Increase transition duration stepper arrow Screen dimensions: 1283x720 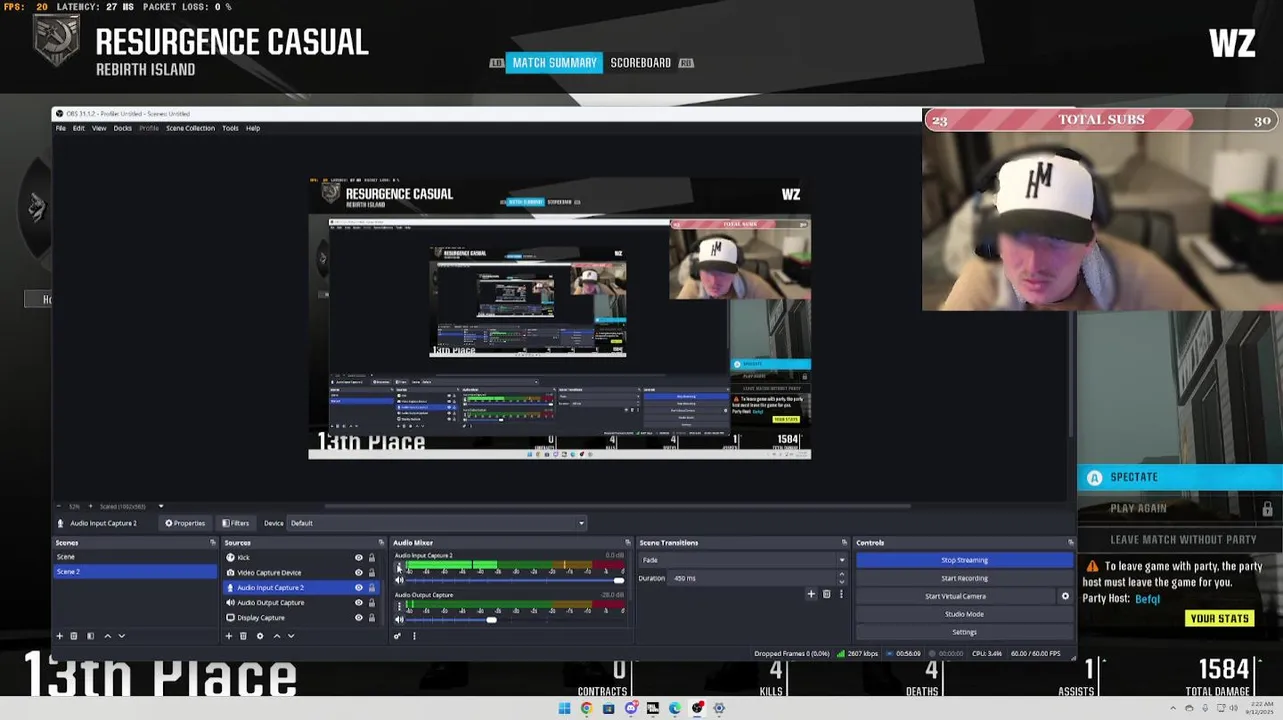click(841, 575)
